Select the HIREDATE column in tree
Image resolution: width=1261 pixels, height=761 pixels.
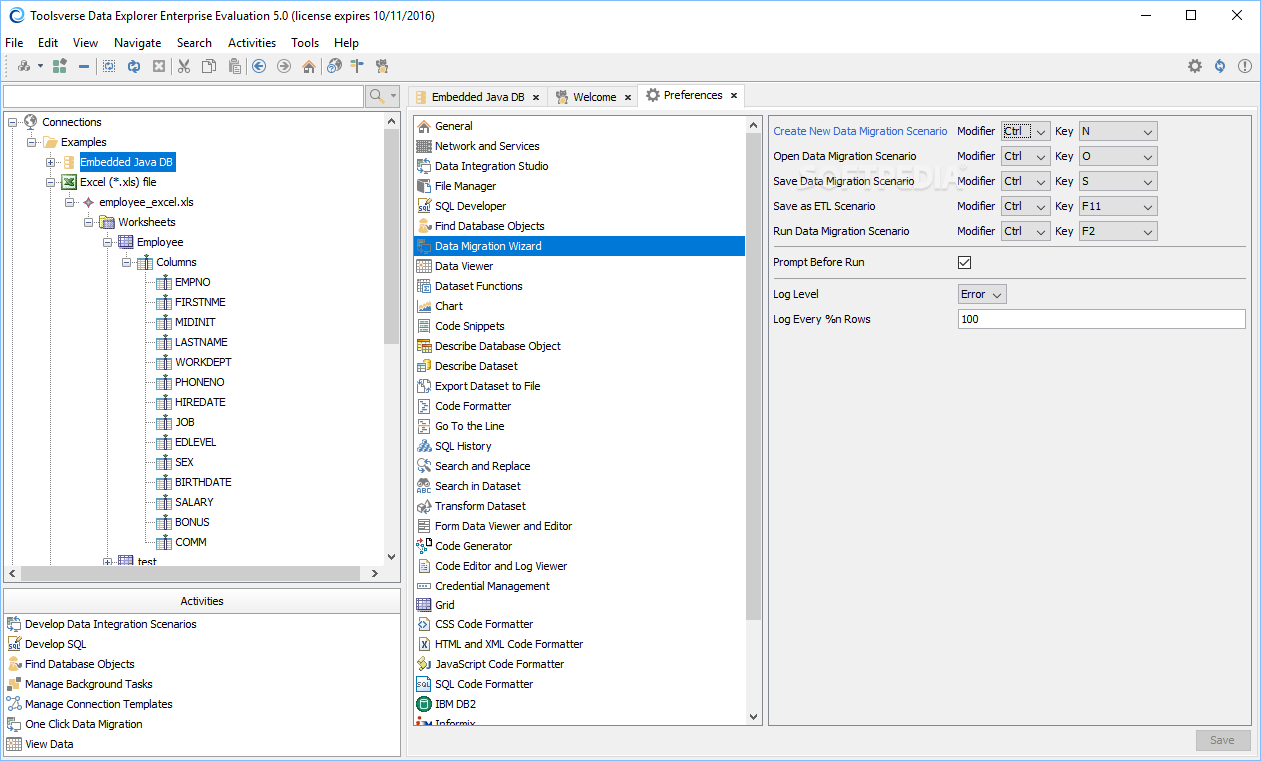click(200, 402)
